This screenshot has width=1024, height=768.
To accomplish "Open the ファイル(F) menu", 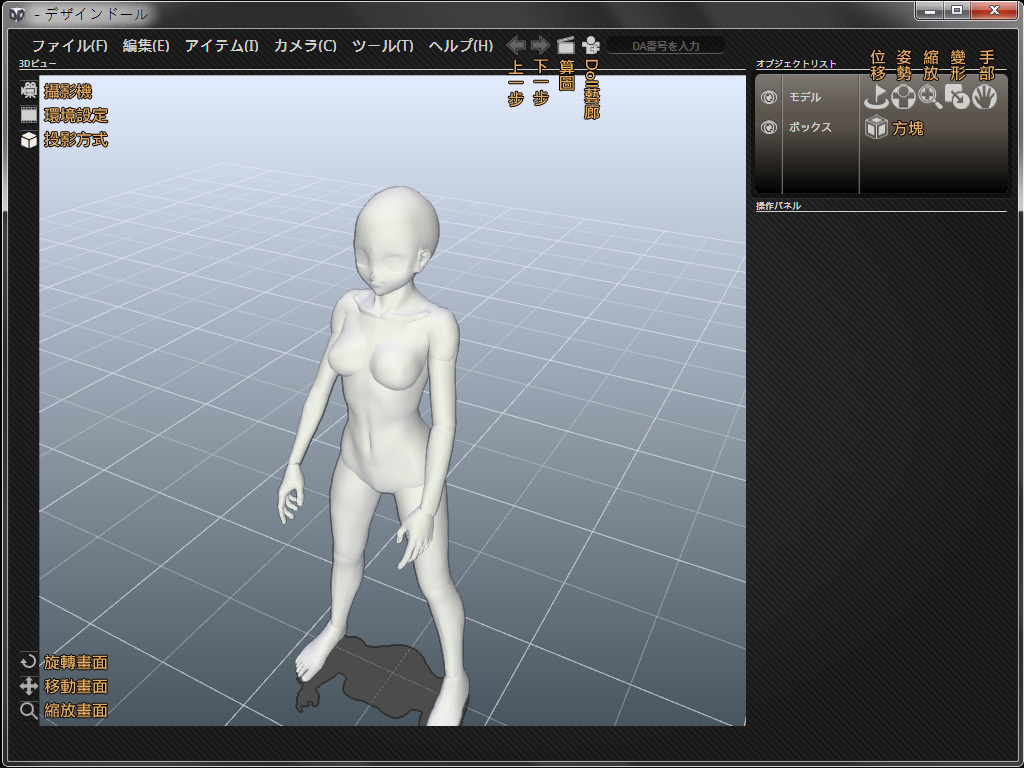I will point(69,46).
